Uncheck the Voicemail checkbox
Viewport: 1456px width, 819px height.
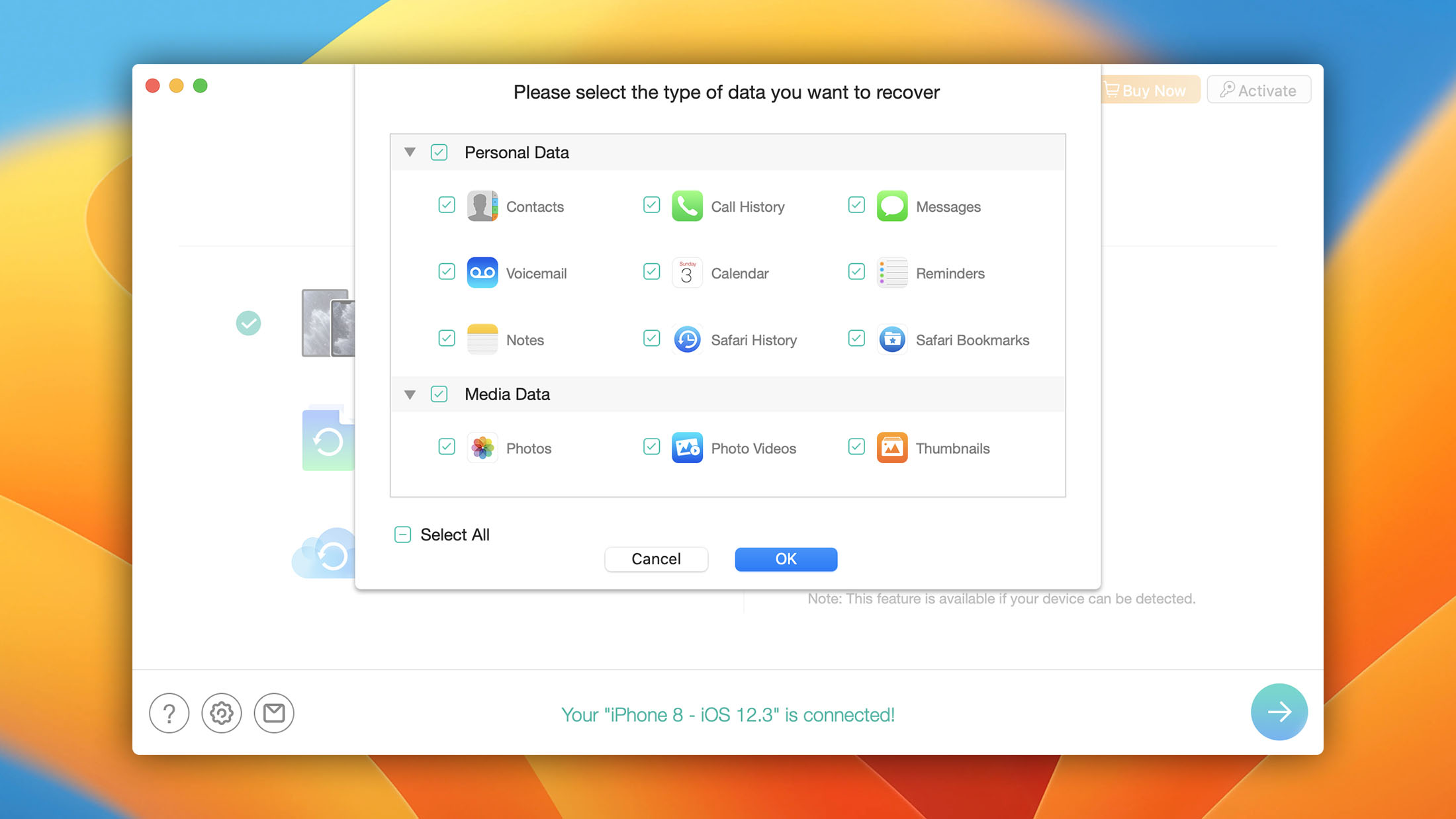point(447,272)
